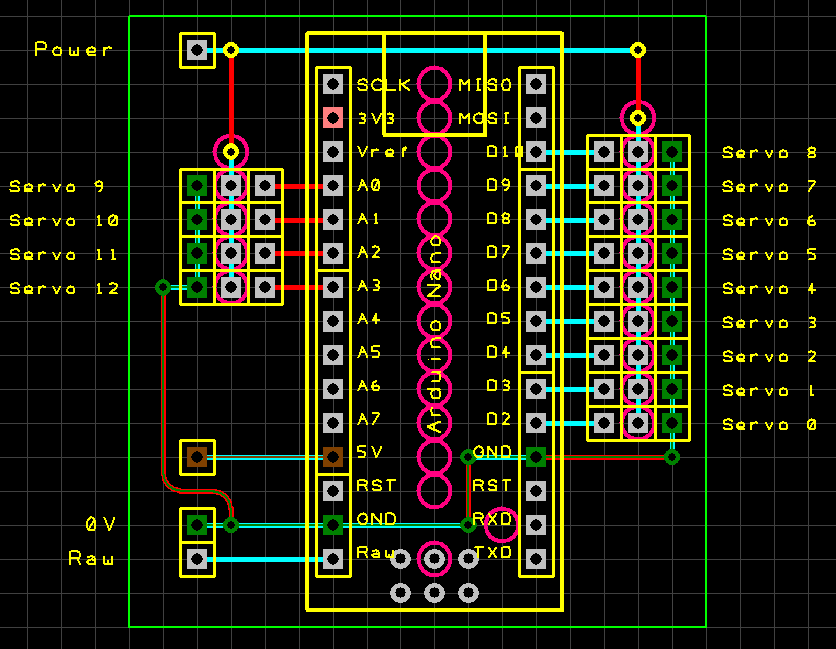Click the Servo 0 label

769,425
